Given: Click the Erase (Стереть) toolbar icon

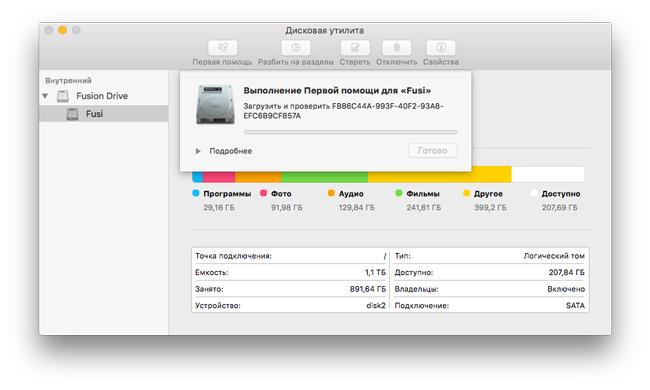Looking at the screenshot, I should (x=355, y=48).
